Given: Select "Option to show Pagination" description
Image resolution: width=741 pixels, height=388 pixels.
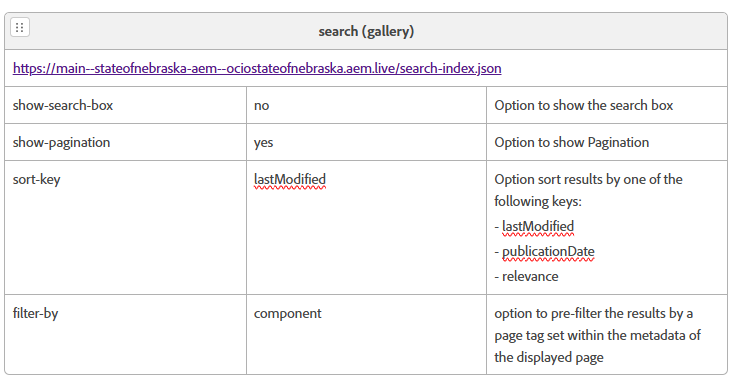Looking at the screenshot, I should (572, 142).
